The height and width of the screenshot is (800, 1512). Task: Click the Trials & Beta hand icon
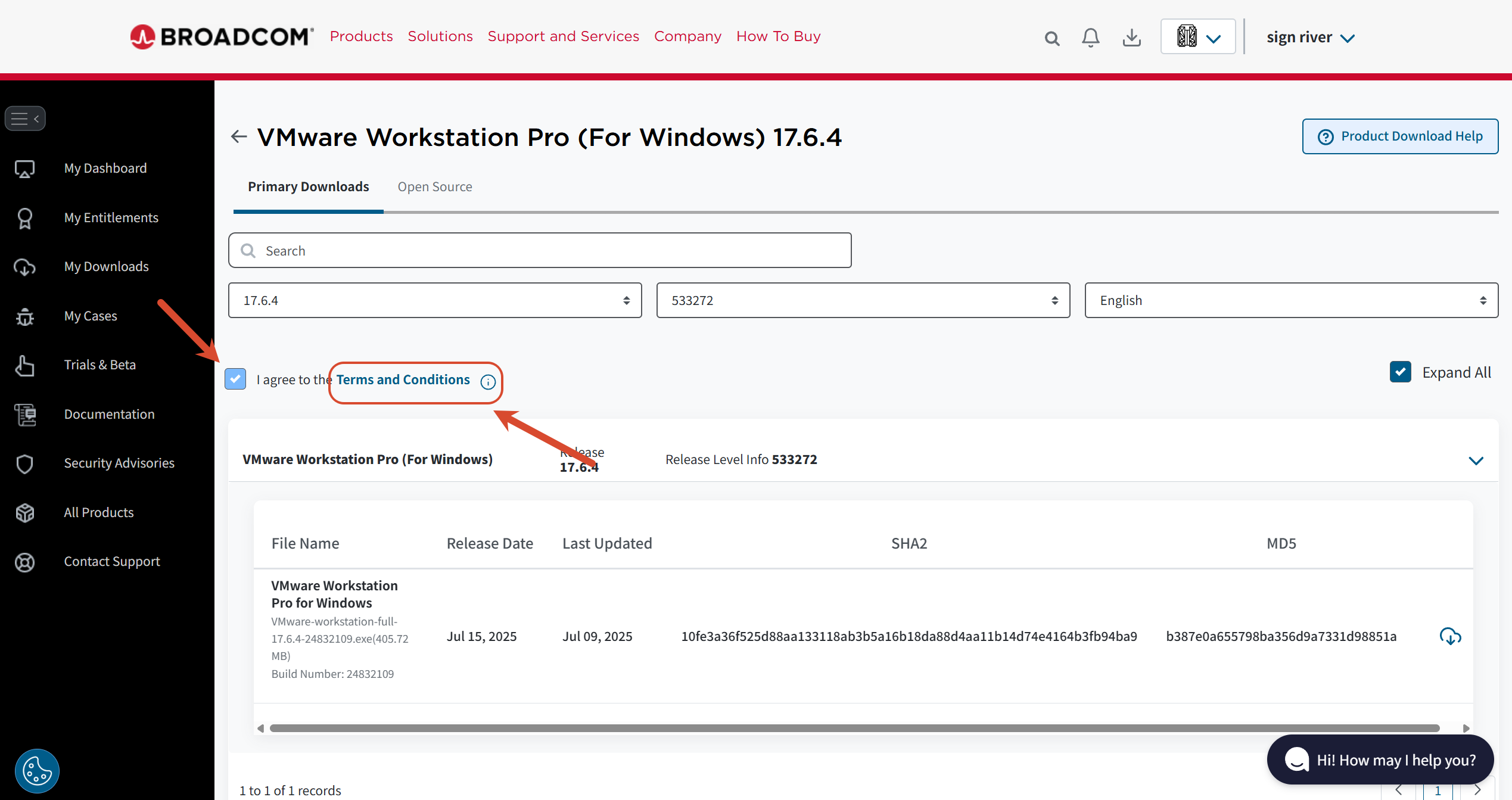click(x=24, y=366)
